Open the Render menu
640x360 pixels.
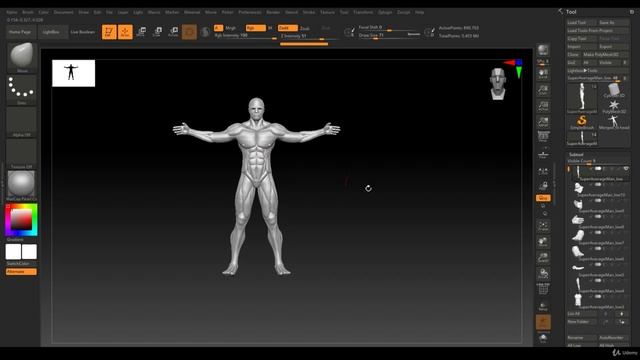[x=273, y=12]
